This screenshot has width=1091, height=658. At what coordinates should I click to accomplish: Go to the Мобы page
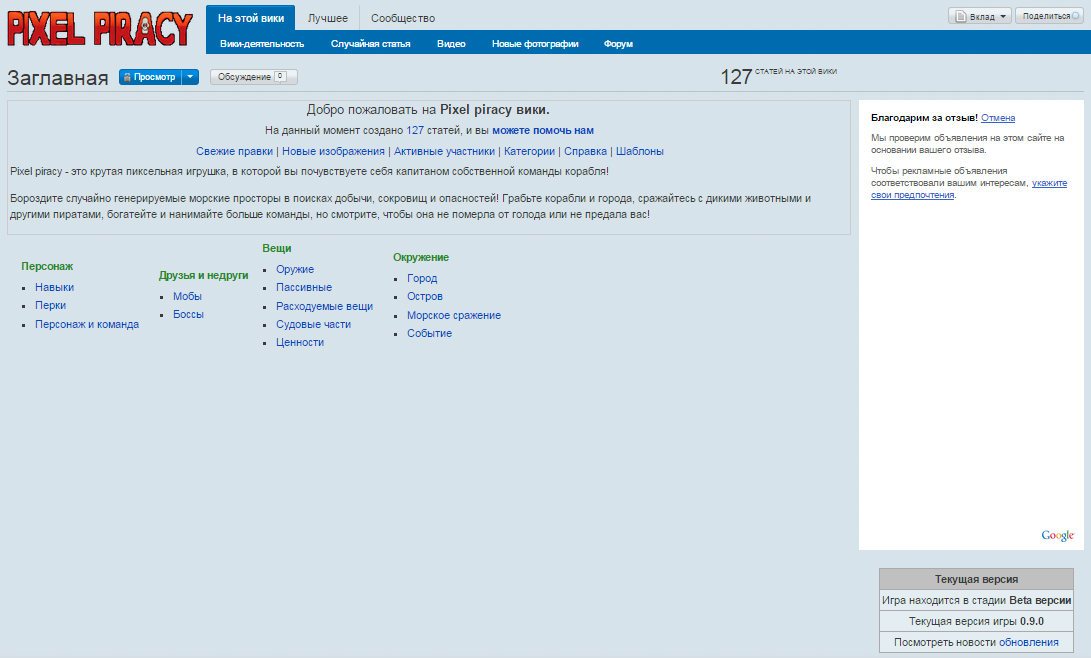187,296
